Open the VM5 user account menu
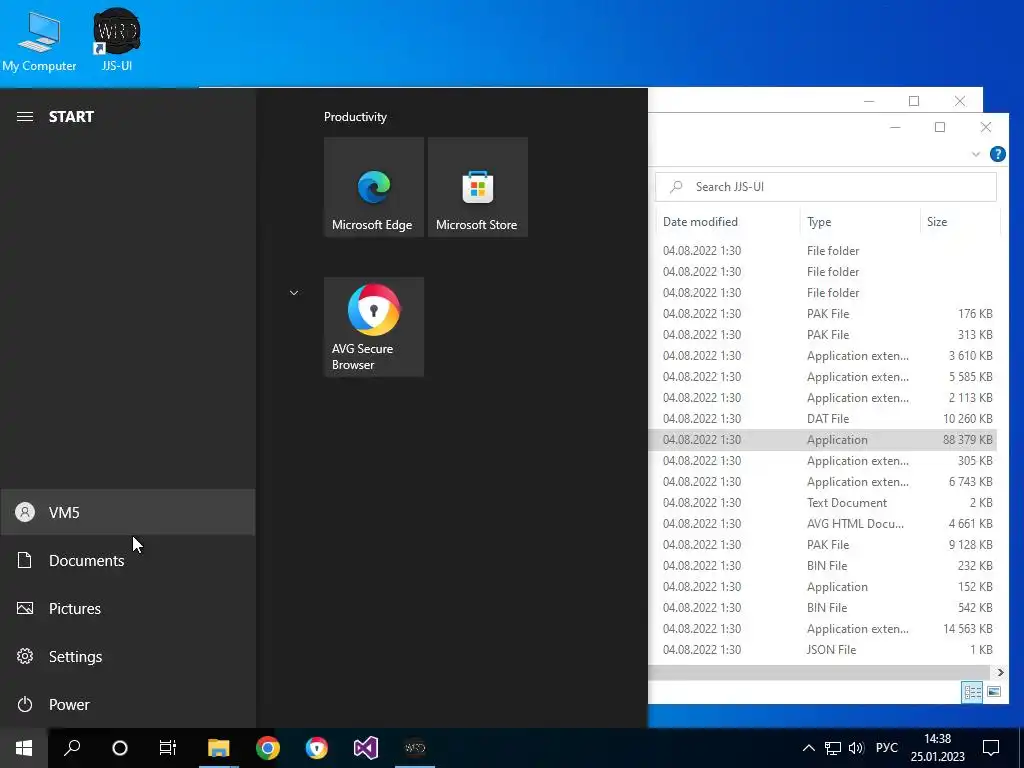The width and height of the screenshot is (1024, 768). coord(128,512)
